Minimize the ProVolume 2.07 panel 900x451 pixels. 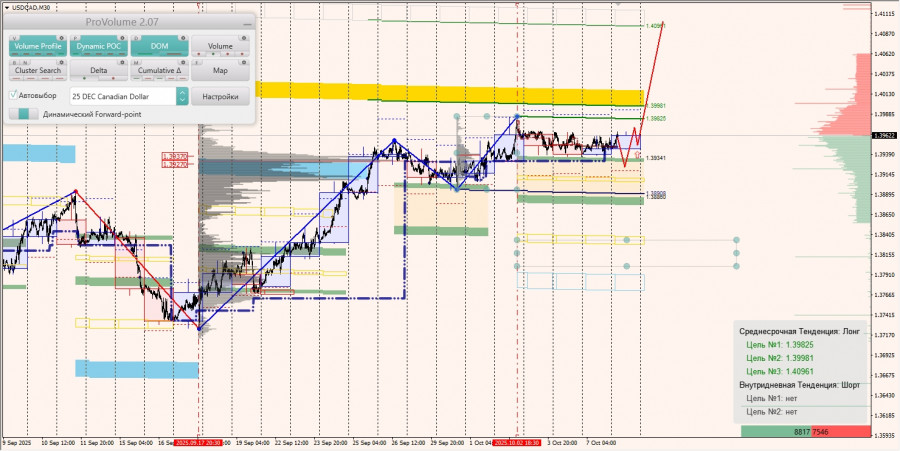pyautogui.click(x=247, y=24)
